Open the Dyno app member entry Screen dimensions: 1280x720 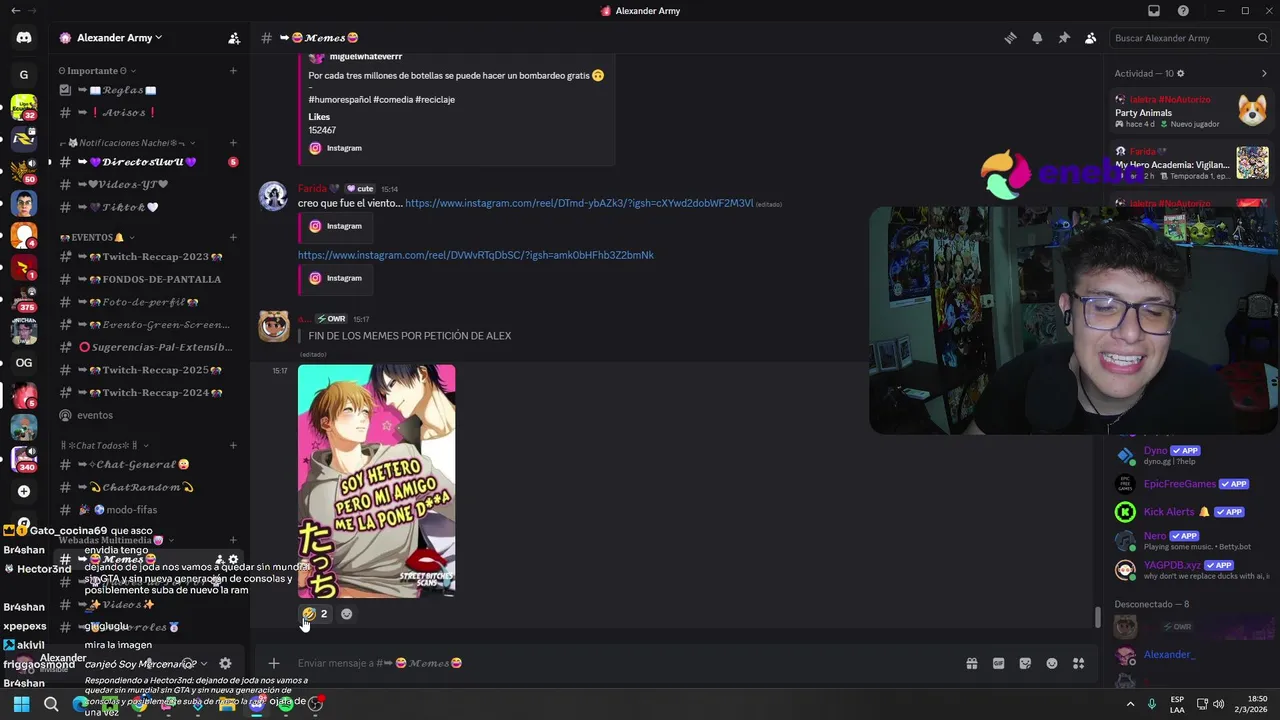[1192, 455]
